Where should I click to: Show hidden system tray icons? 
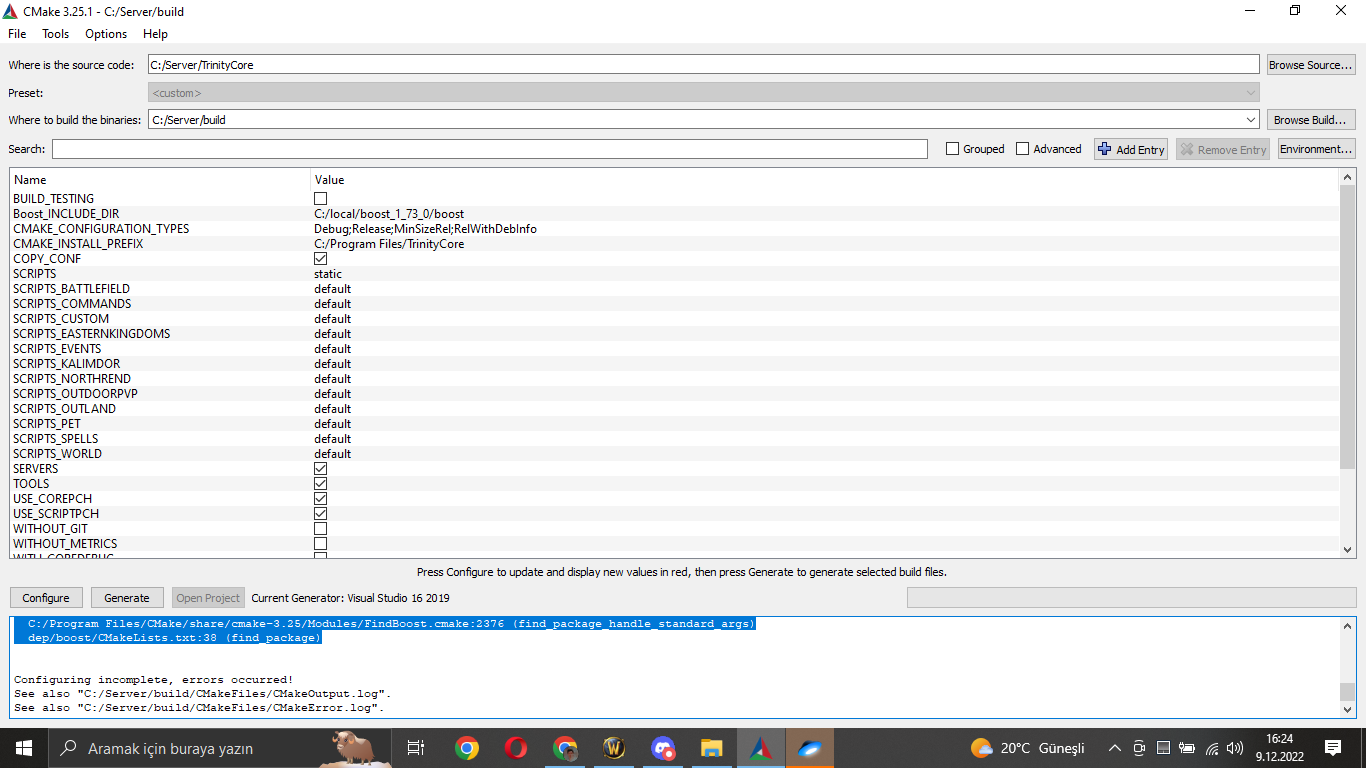1115,748
